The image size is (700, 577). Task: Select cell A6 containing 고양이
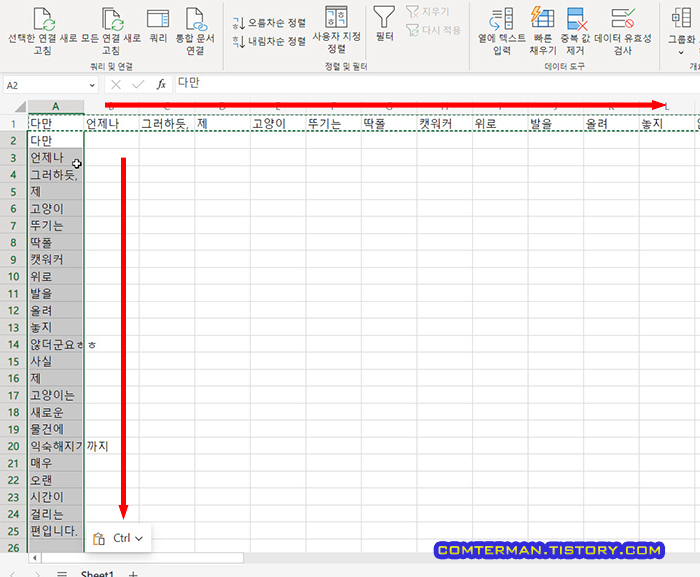(56, 209)
